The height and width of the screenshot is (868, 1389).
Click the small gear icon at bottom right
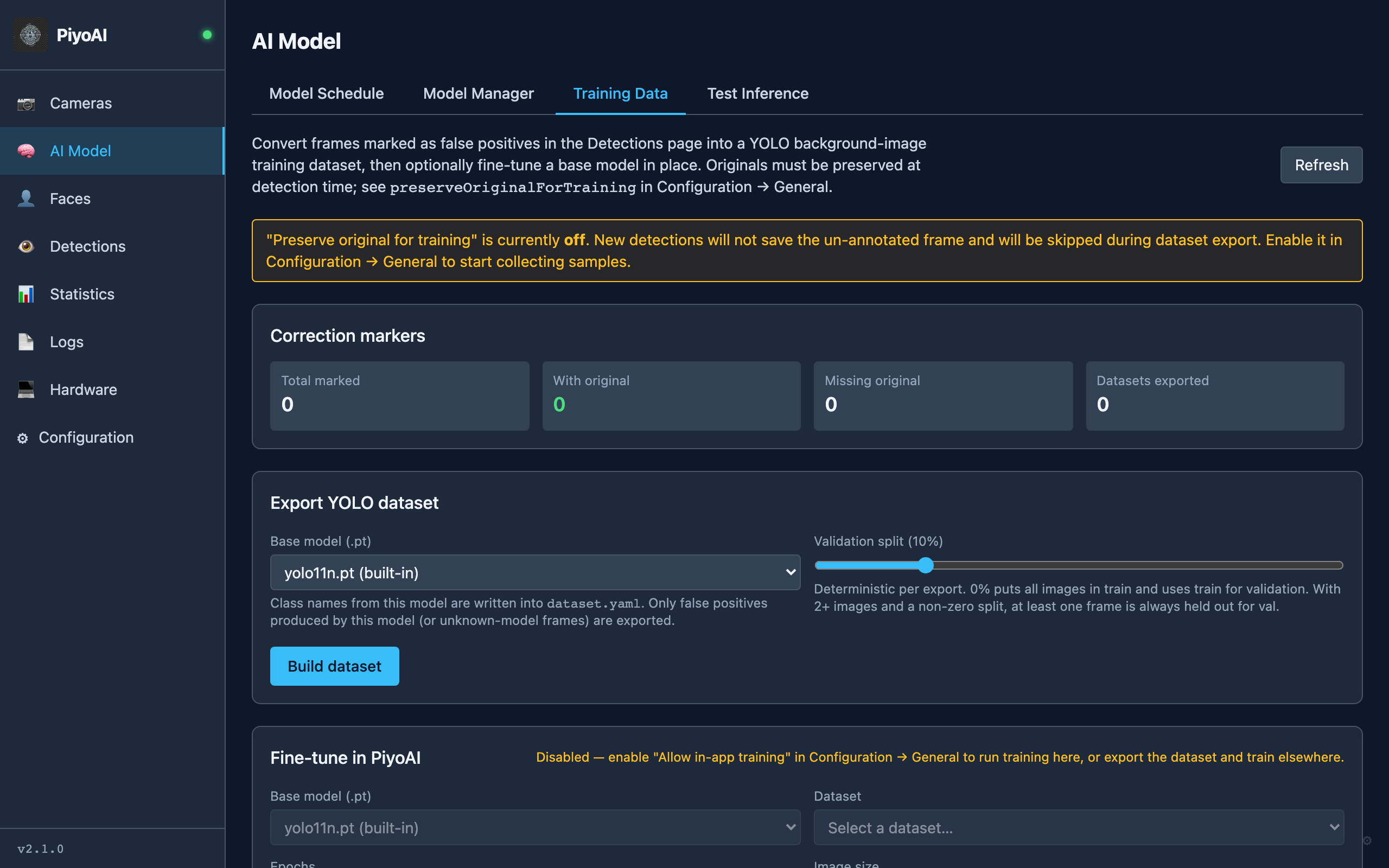1367,840
